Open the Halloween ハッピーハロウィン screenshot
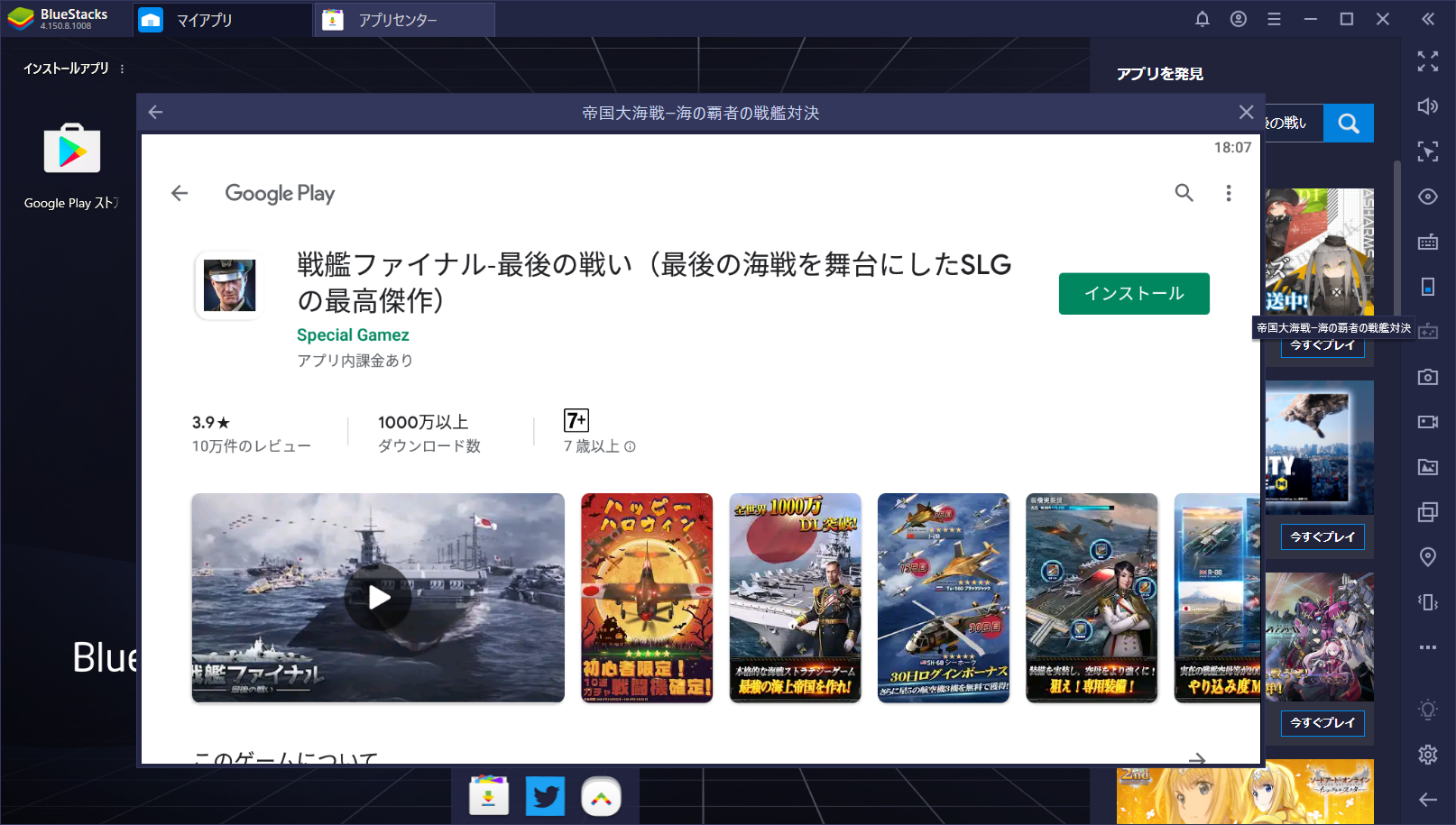The height and width of the screenshot is (825, 1456). (x=647, y=598)
